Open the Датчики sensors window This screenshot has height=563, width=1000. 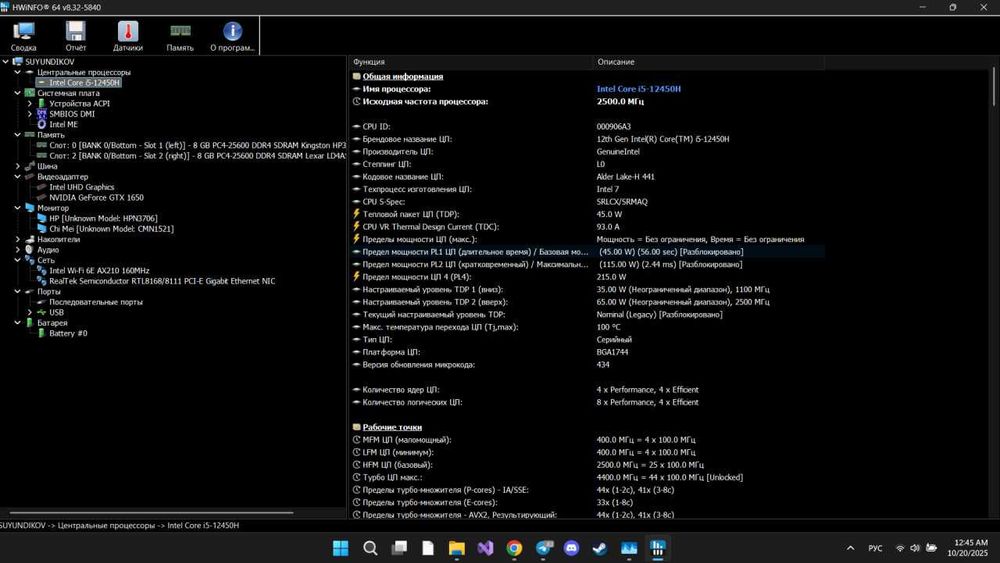point(127,35)
